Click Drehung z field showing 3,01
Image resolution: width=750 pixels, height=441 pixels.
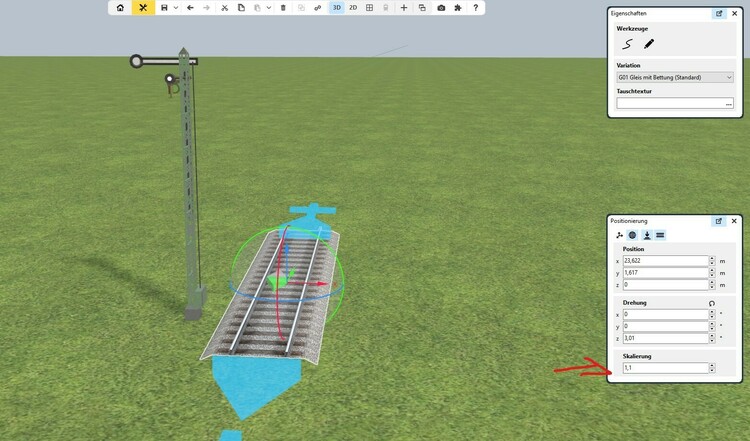665,338
